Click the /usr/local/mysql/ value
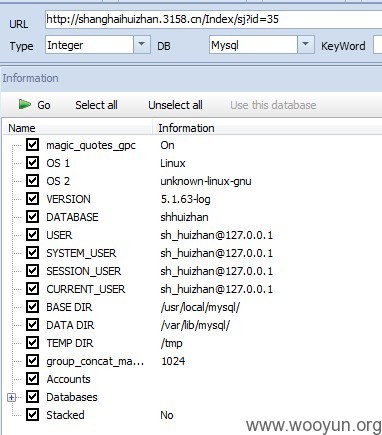The width and height of the screenshot is (382, 435). point(200,307)
